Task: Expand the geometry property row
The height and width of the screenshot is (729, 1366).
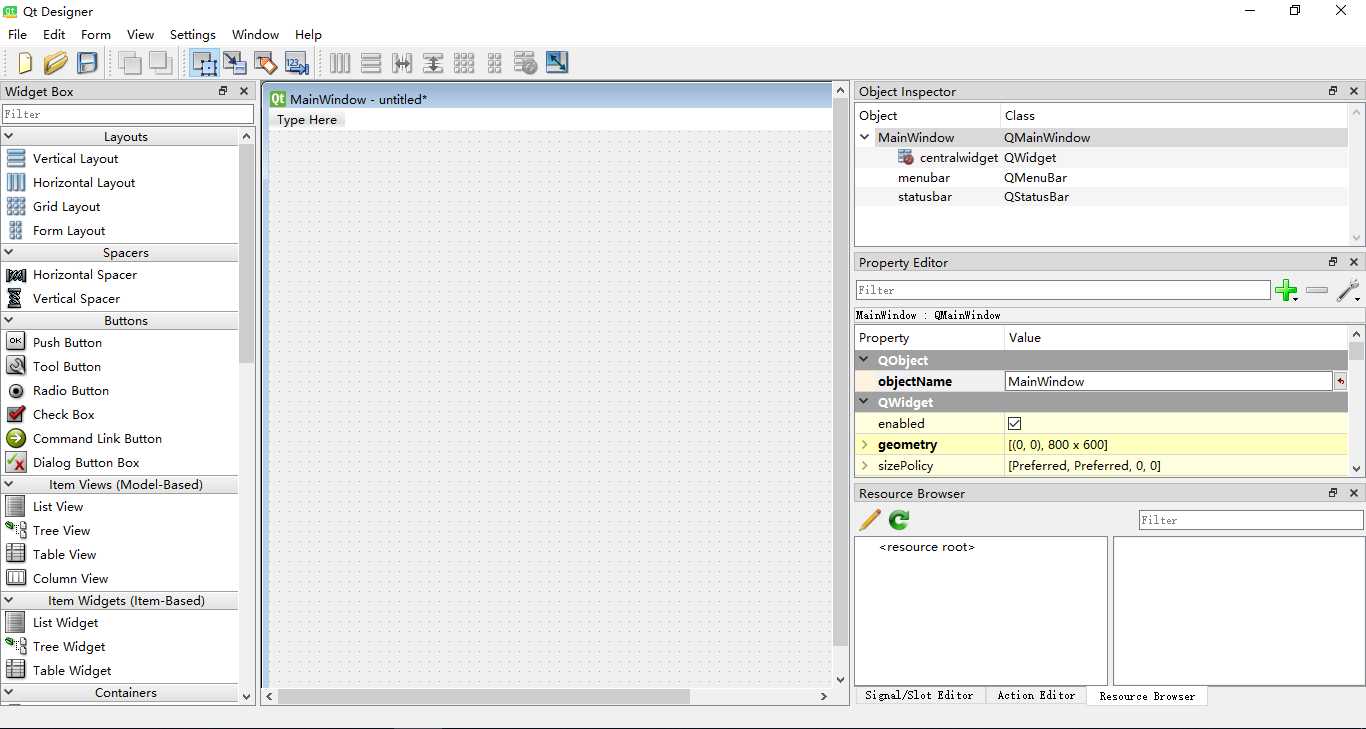Action: tap(865, 444)
